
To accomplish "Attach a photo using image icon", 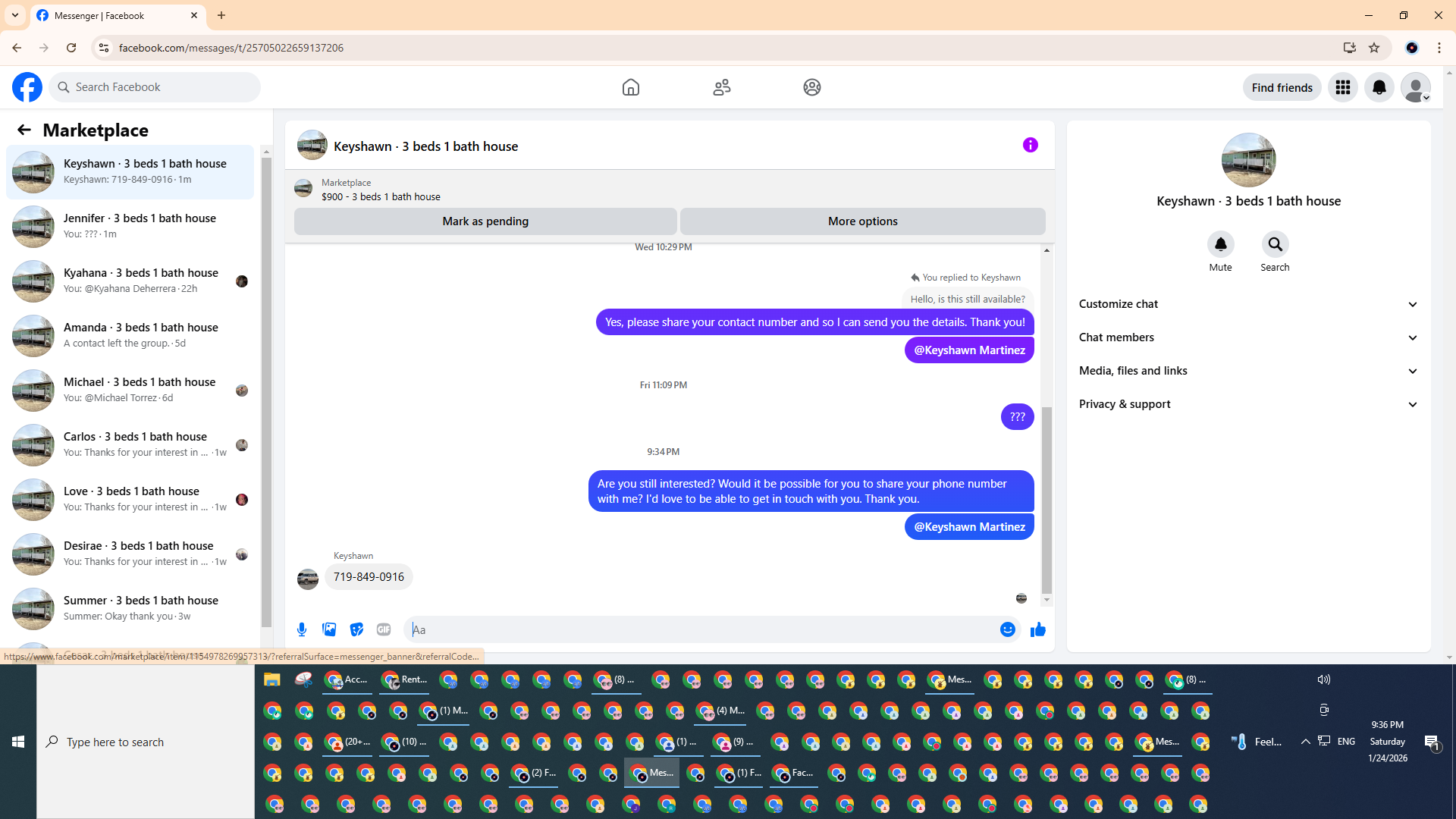I will point(329,629).
